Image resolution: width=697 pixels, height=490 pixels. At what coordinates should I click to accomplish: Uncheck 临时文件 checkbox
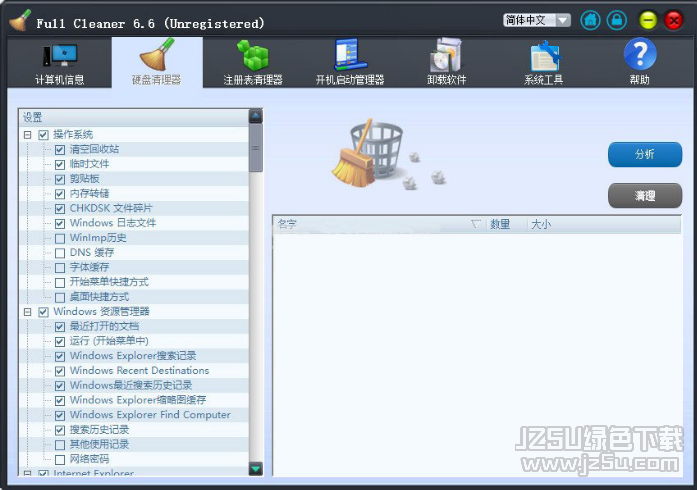point(60,164)
